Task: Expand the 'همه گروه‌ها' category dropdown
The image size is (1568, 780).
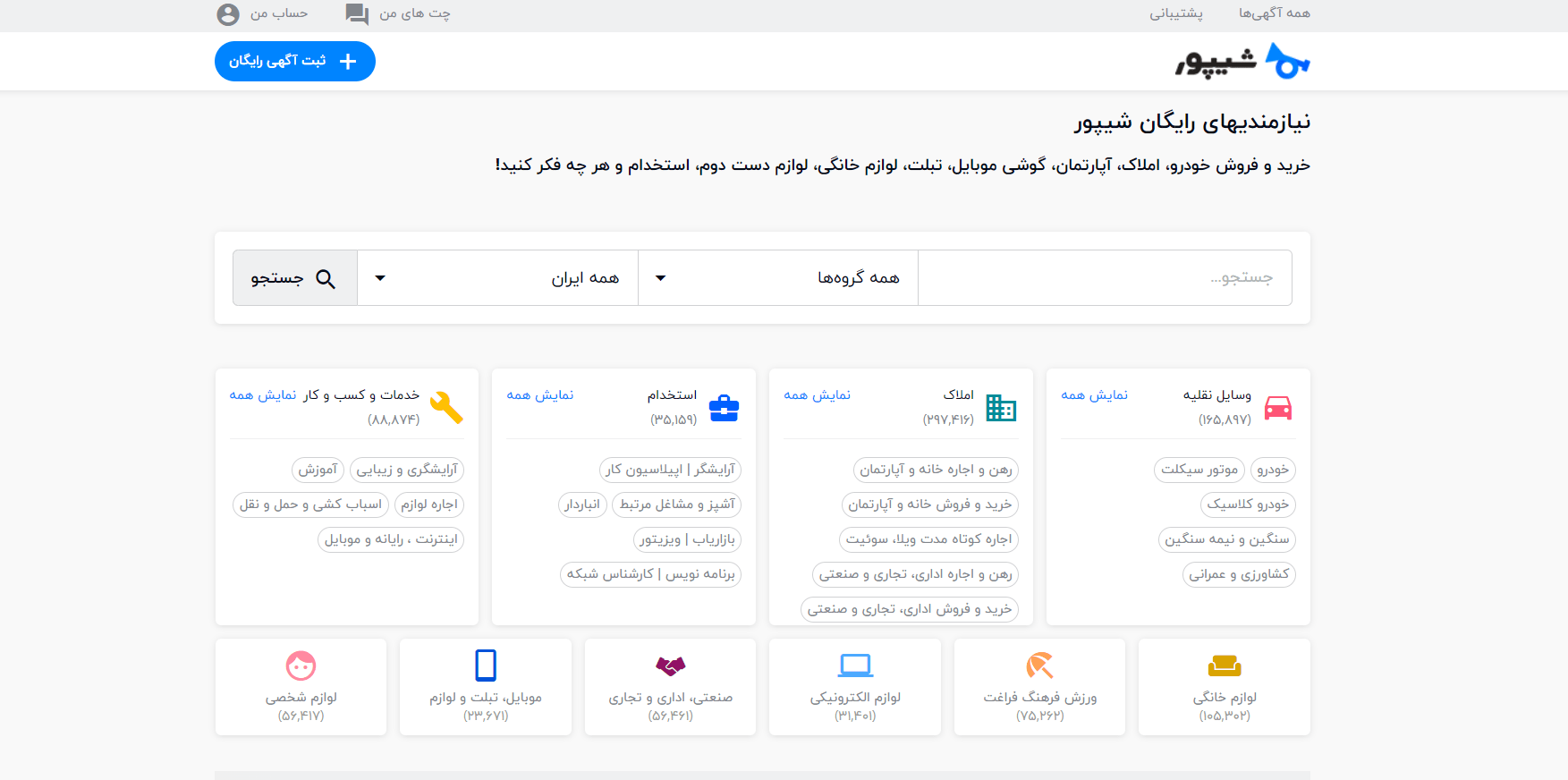Action: tap(777, 278)
